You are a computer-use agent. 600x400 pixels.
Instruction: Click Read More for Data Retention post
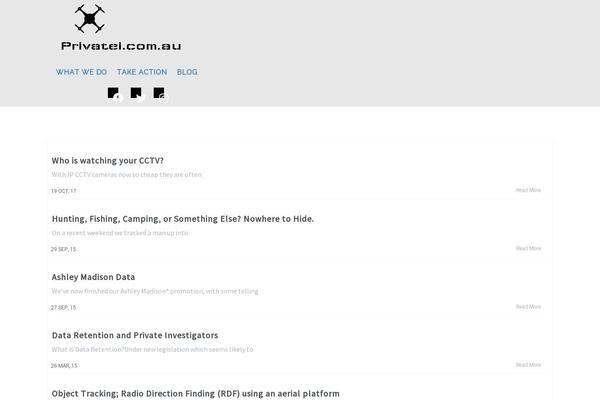[x=528, y=365]
